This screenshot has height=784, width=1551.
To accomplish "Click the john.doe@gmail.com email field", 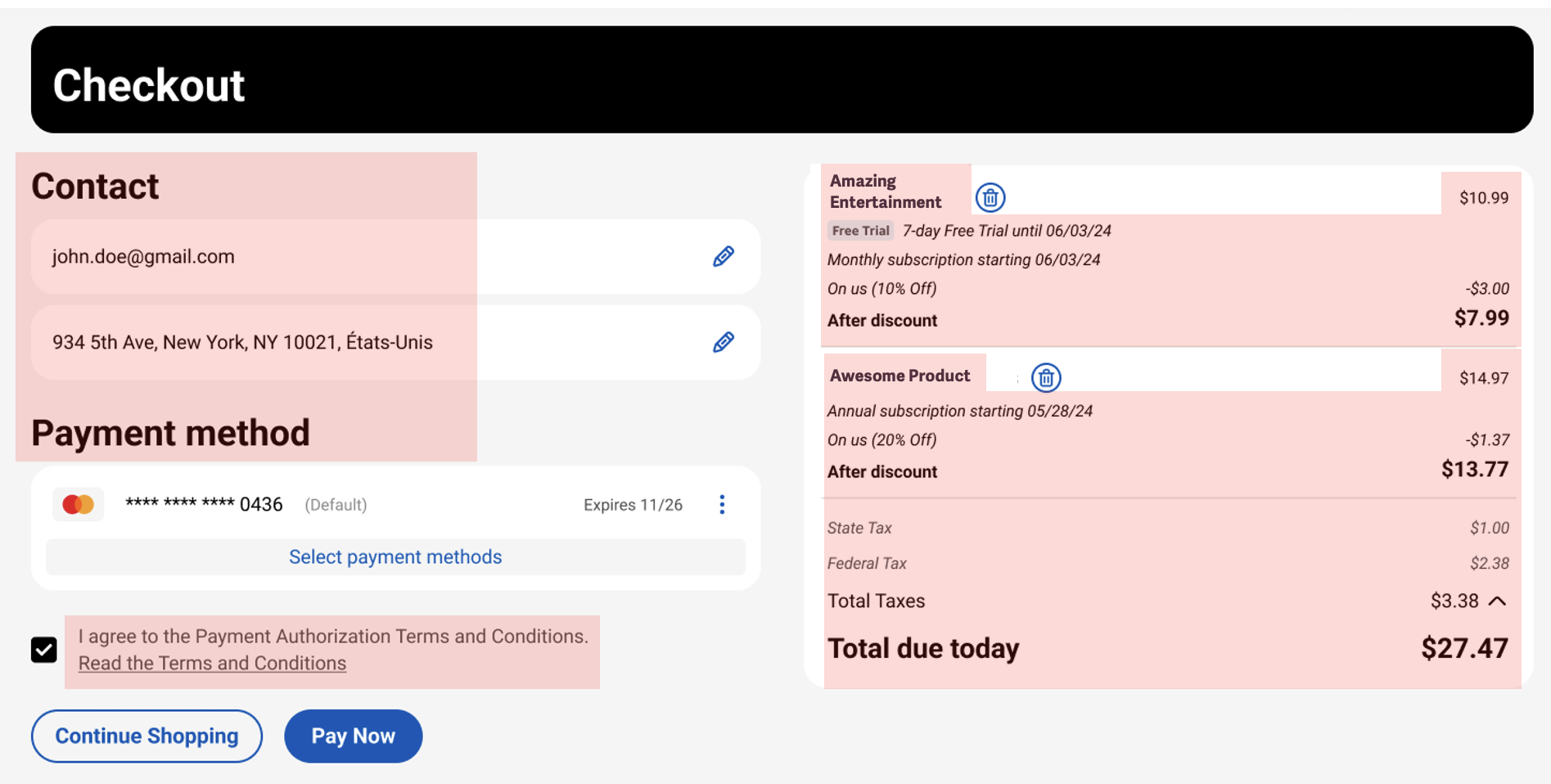I will [x=395, y=256].
